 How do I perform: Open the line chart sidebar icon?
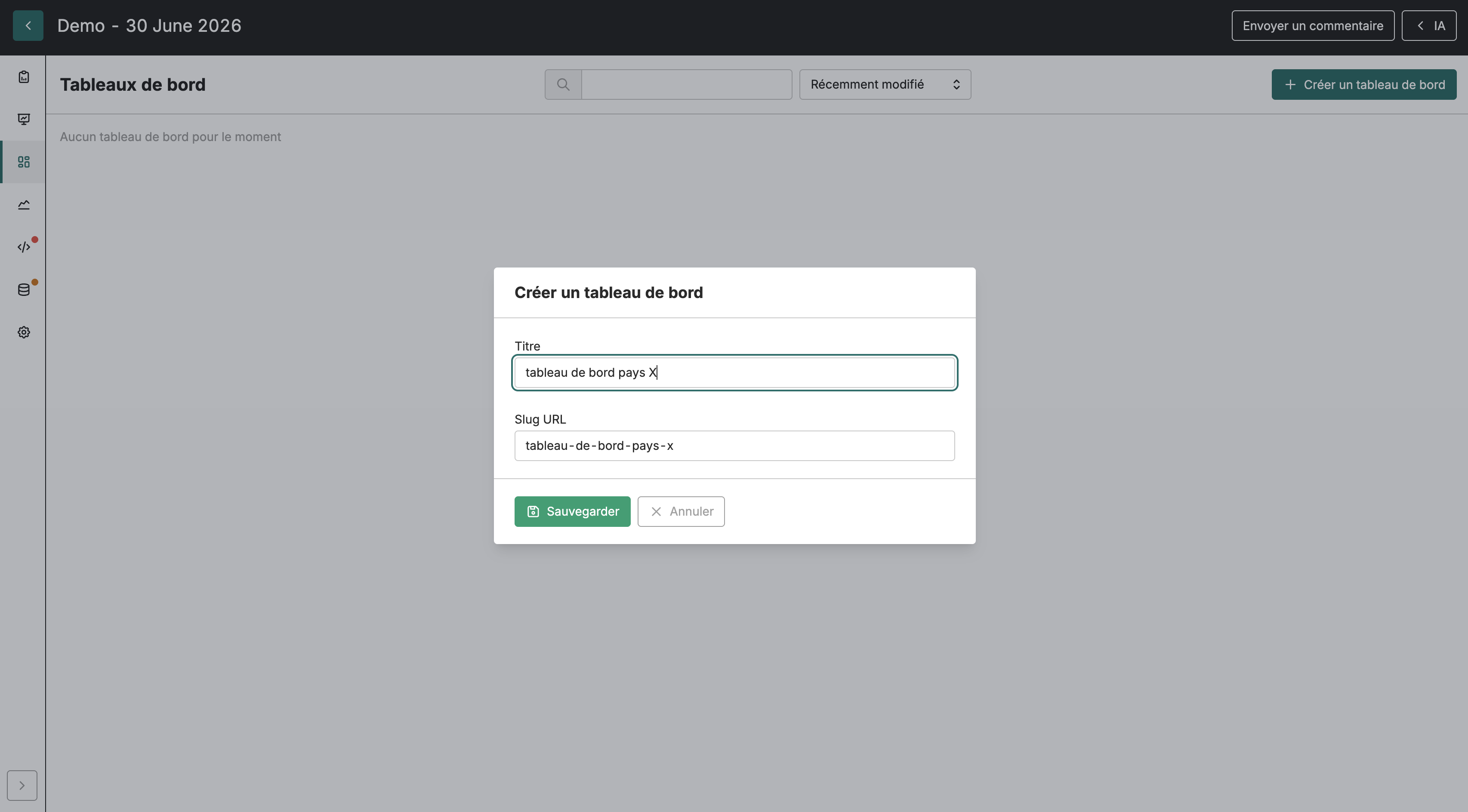point(23,205)
